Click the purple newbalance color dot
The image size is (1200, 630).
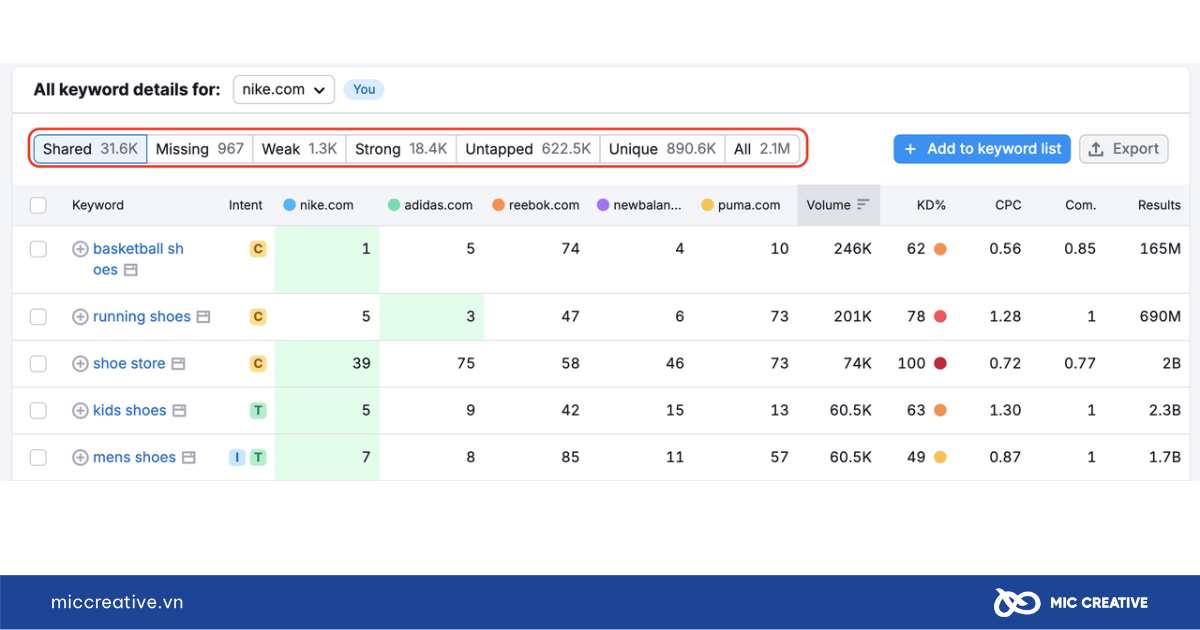(603, 205)
